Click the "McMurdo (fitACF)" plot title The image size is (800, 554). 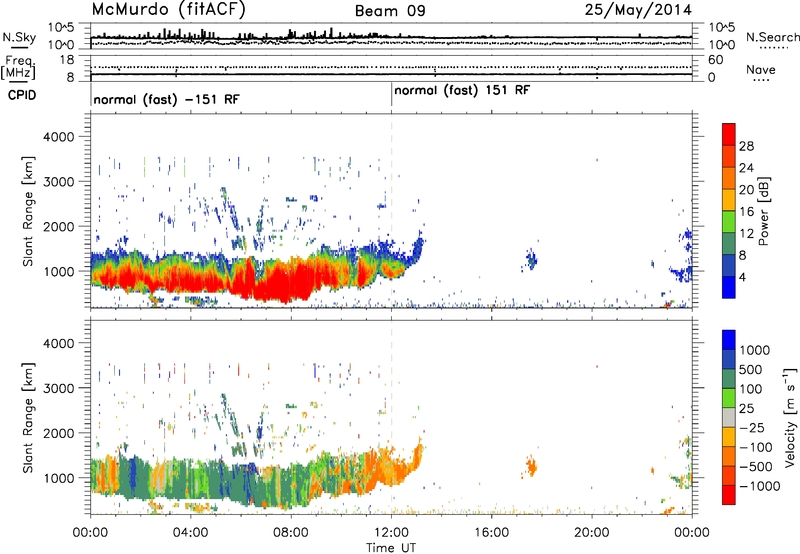(168, 10)
